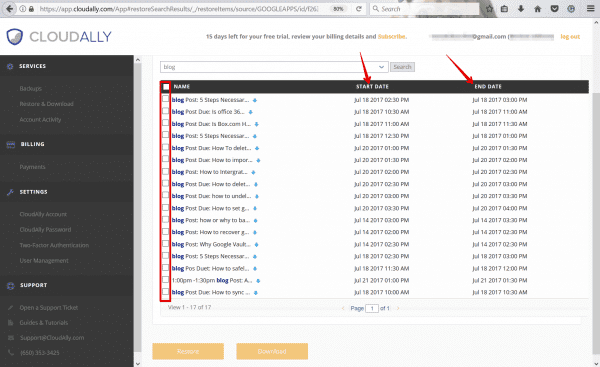Image resolution: width=600 pixels, height=367 pixels.
Task: Click the Subscribe link
Action: (x=392, y=37)
